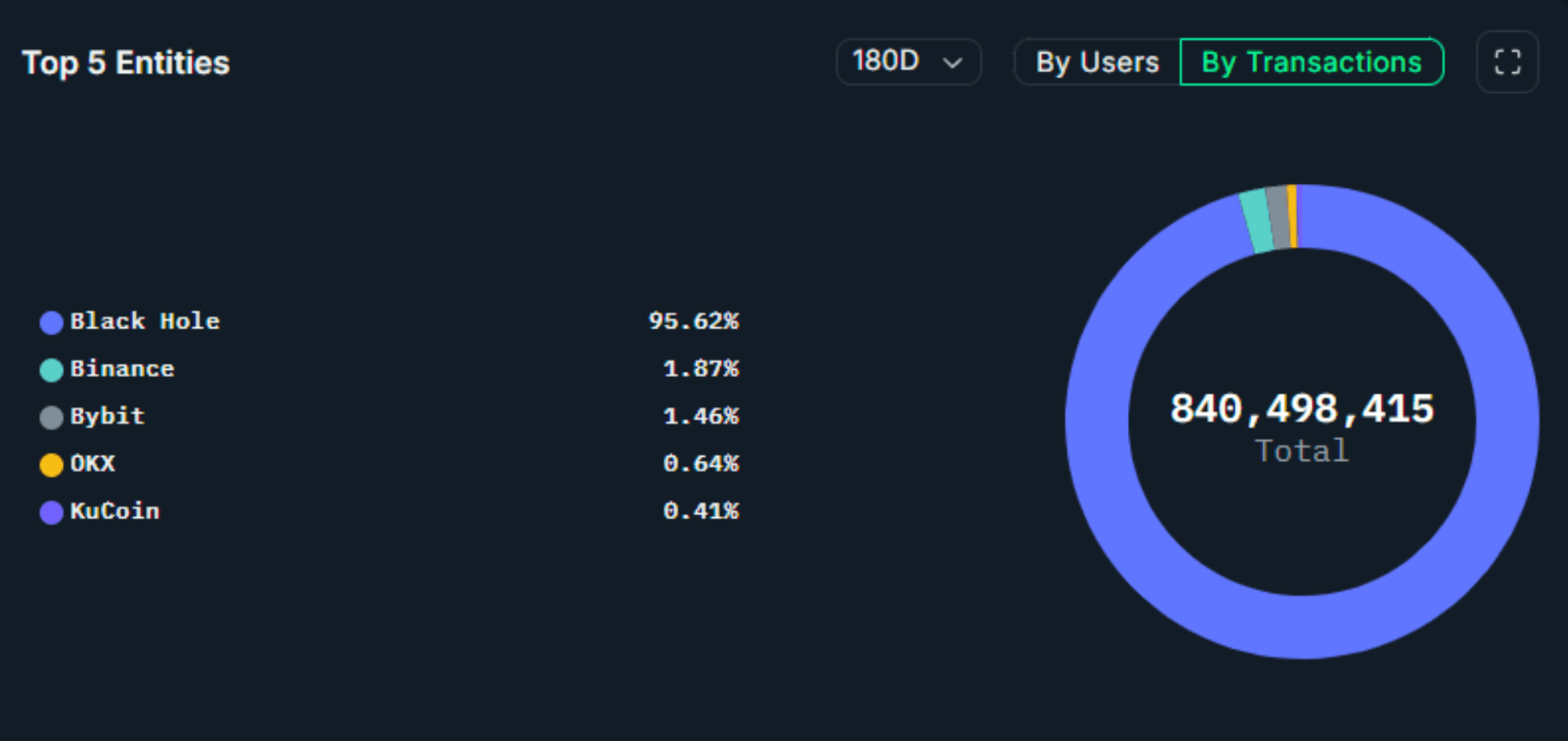Switch to By Users view
Screen dimensions: 1568x741
(x=1097, y=62)
